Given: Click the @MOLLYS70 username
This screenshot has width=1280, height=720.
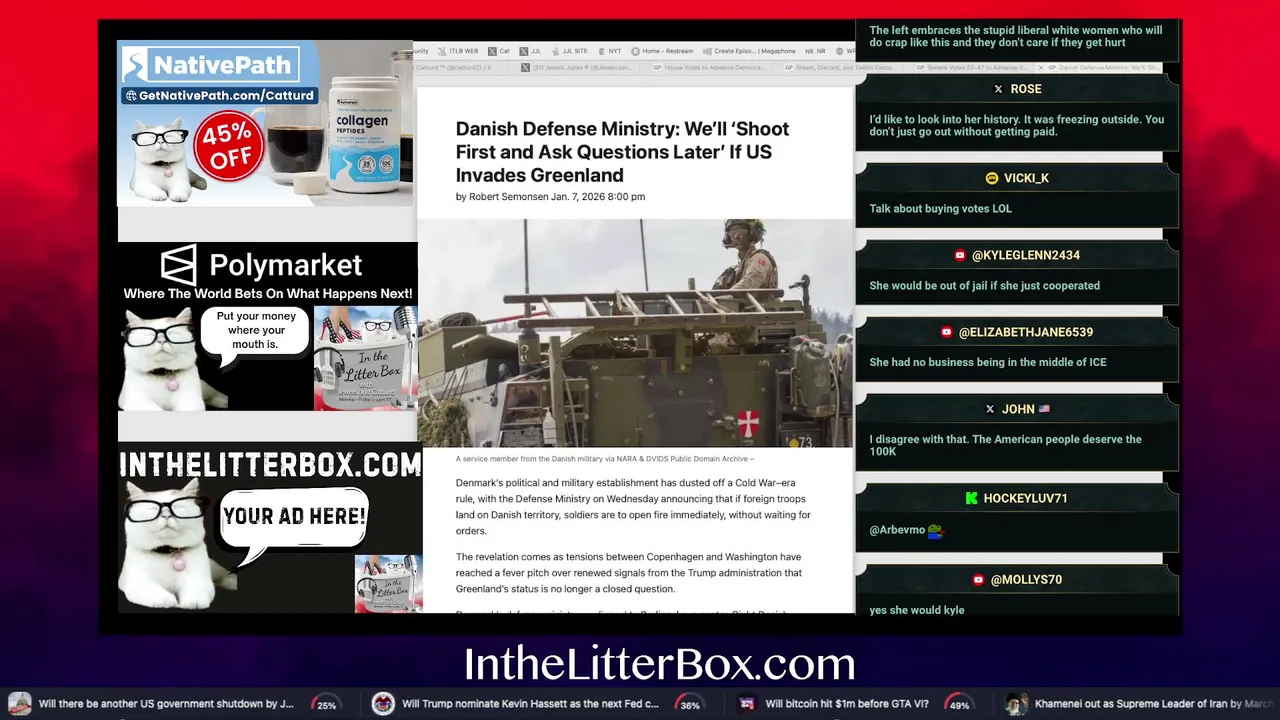Looking at the screenshot, I should [x=1026, y=579].
